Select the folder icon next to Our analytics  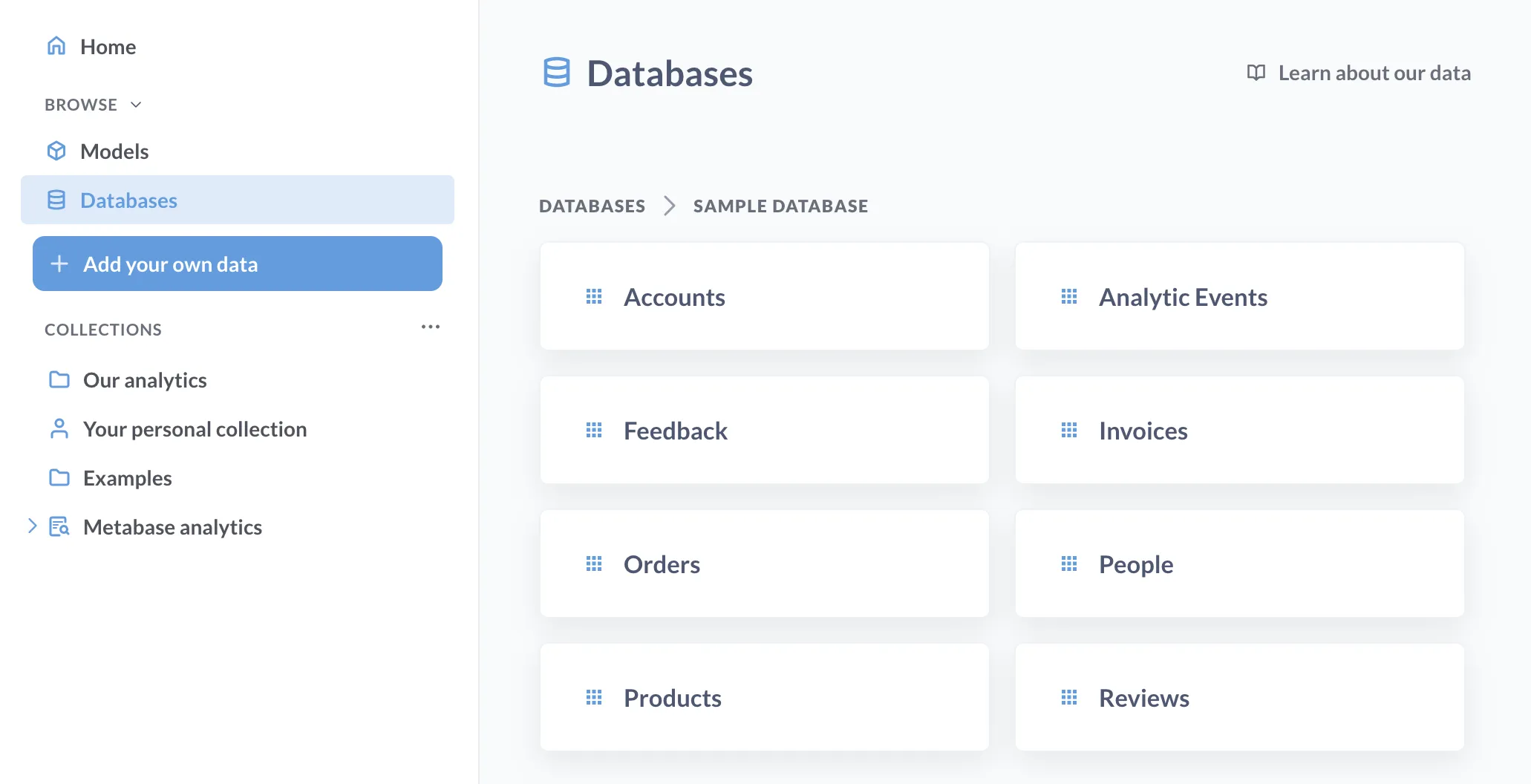(59, 379)
